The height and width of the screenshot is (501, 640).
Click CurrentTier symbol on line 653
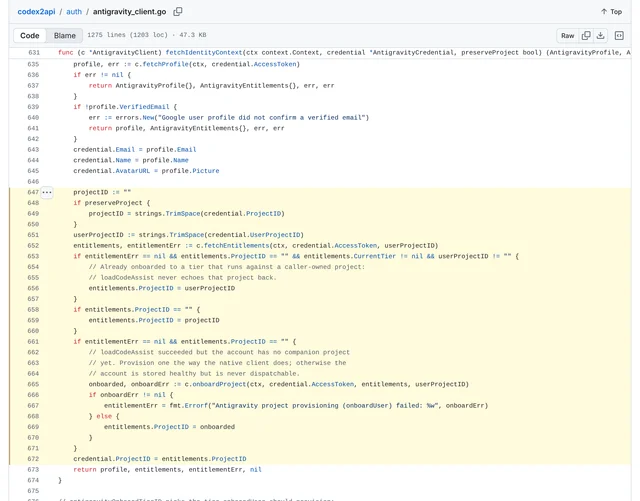374,256
